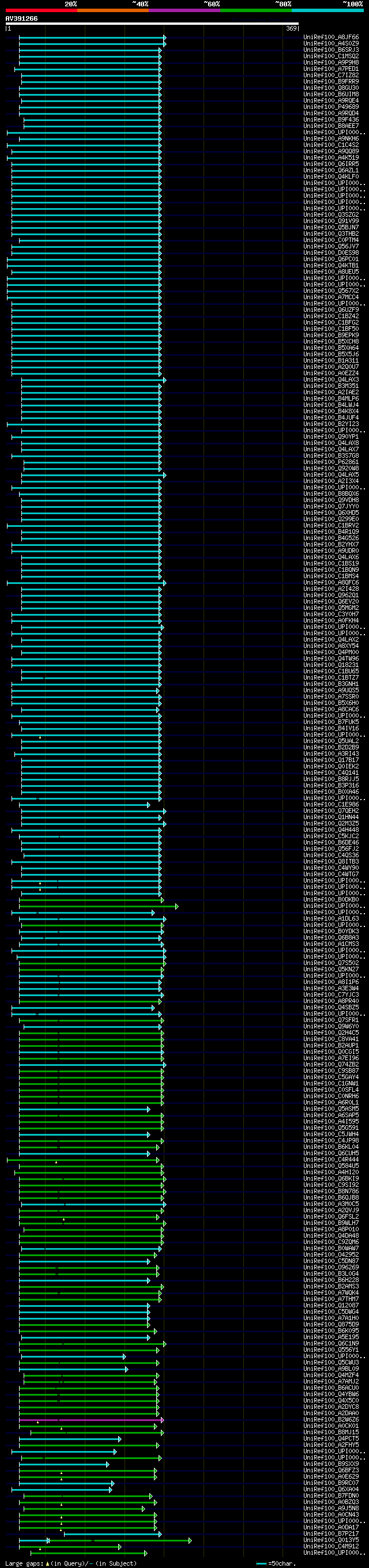This screenshot has width=369, height=1568.
Task: Choose the UniRef100_Q7JYY0 entry
Action: point(332,507)
